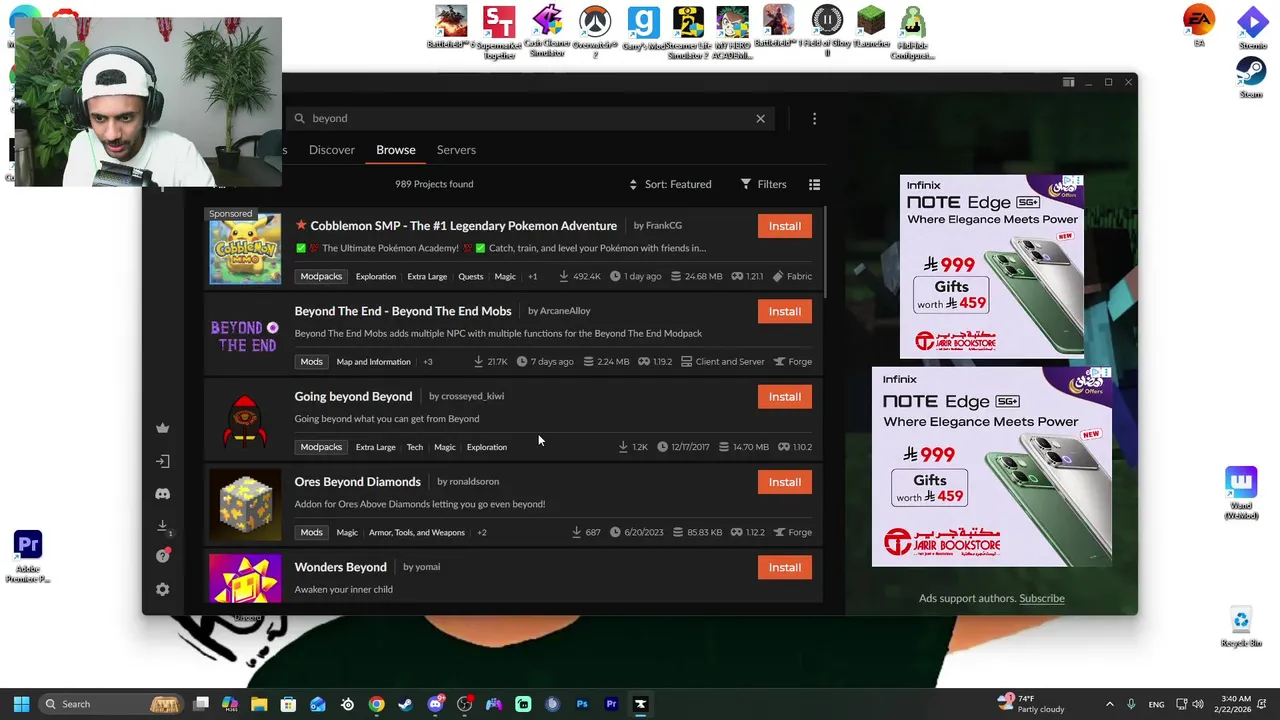Screen dimensions: 1280x720
Task: Switch to the Discover tab
Action: coord(331,150)
